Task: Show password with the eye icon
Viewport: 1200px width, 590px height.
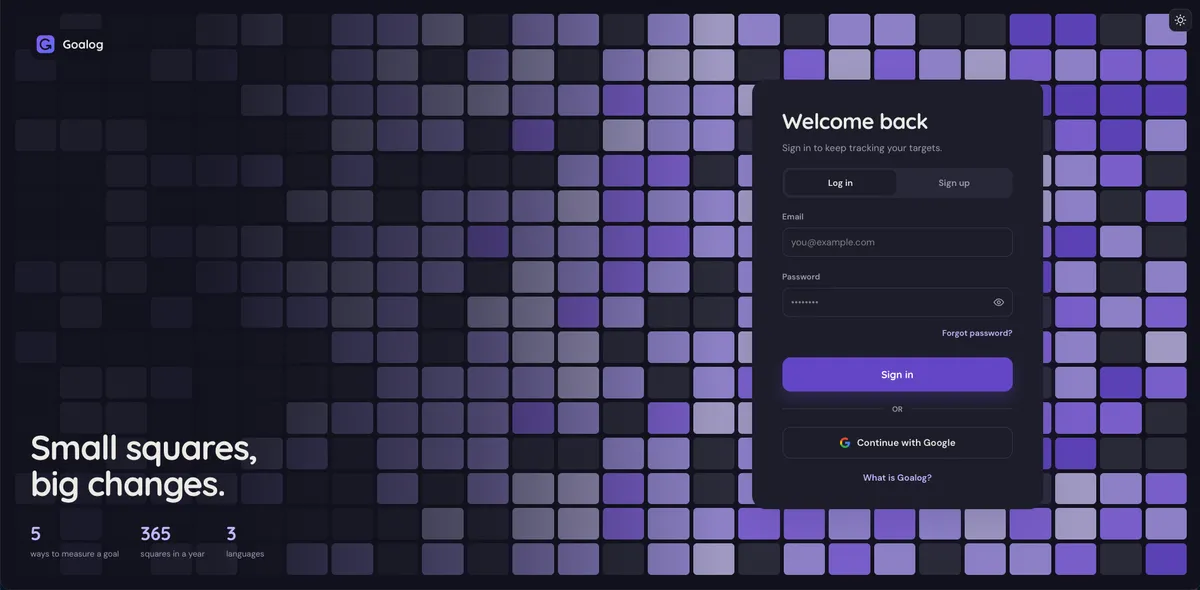Action: (998, 302)
